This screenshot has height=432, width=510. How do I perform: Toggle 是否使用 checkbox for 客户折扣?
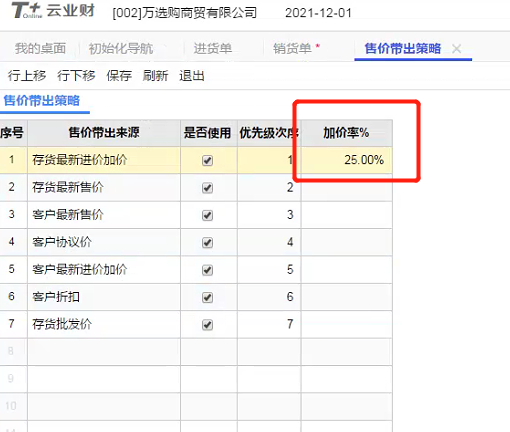[x=207, y=297]
